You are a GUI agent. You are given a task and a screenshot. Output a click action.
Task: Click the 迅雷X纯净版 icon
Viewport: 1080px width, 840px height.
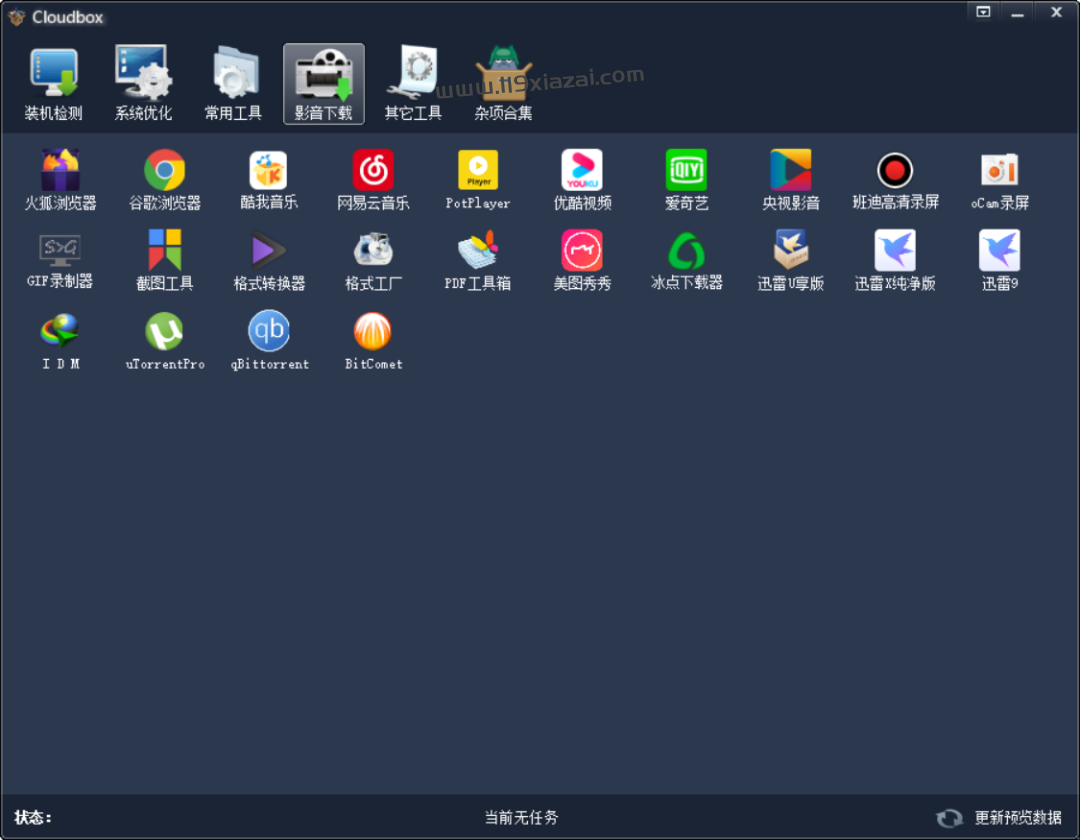895,250
